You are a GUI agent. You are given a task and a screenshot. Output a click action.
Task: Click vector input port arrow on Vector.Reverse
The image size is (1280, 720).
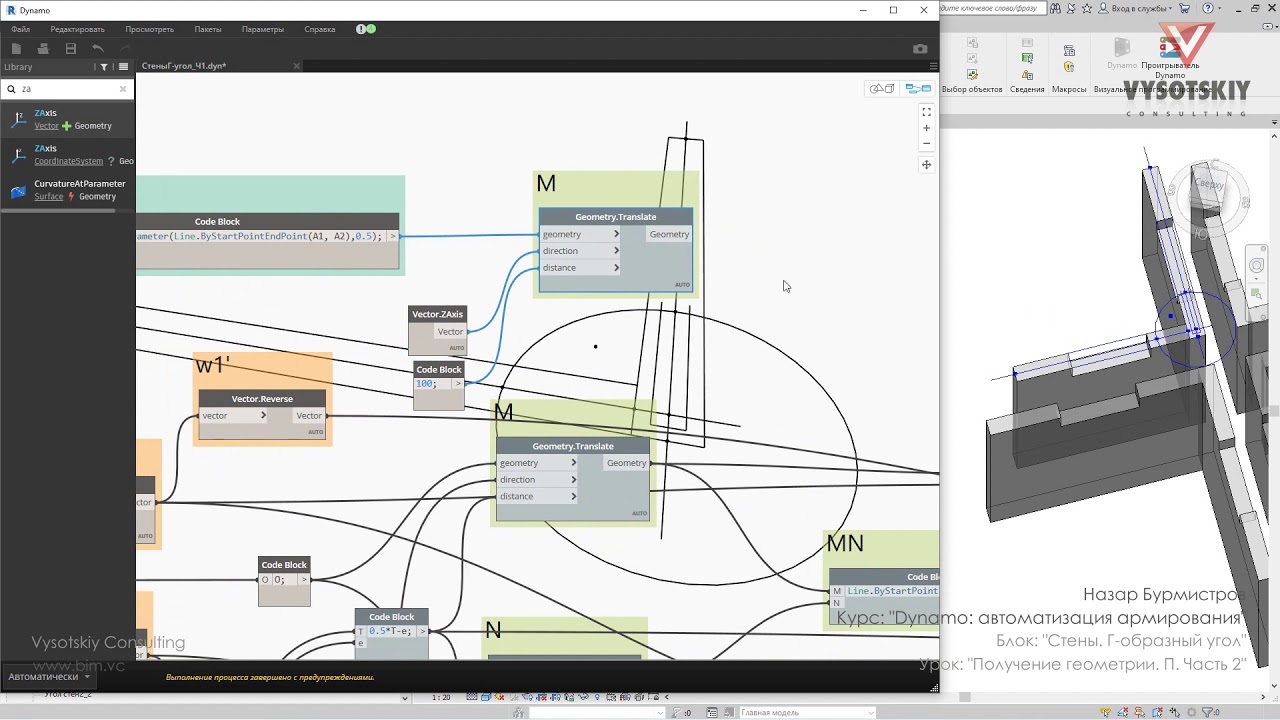(263, 416)
